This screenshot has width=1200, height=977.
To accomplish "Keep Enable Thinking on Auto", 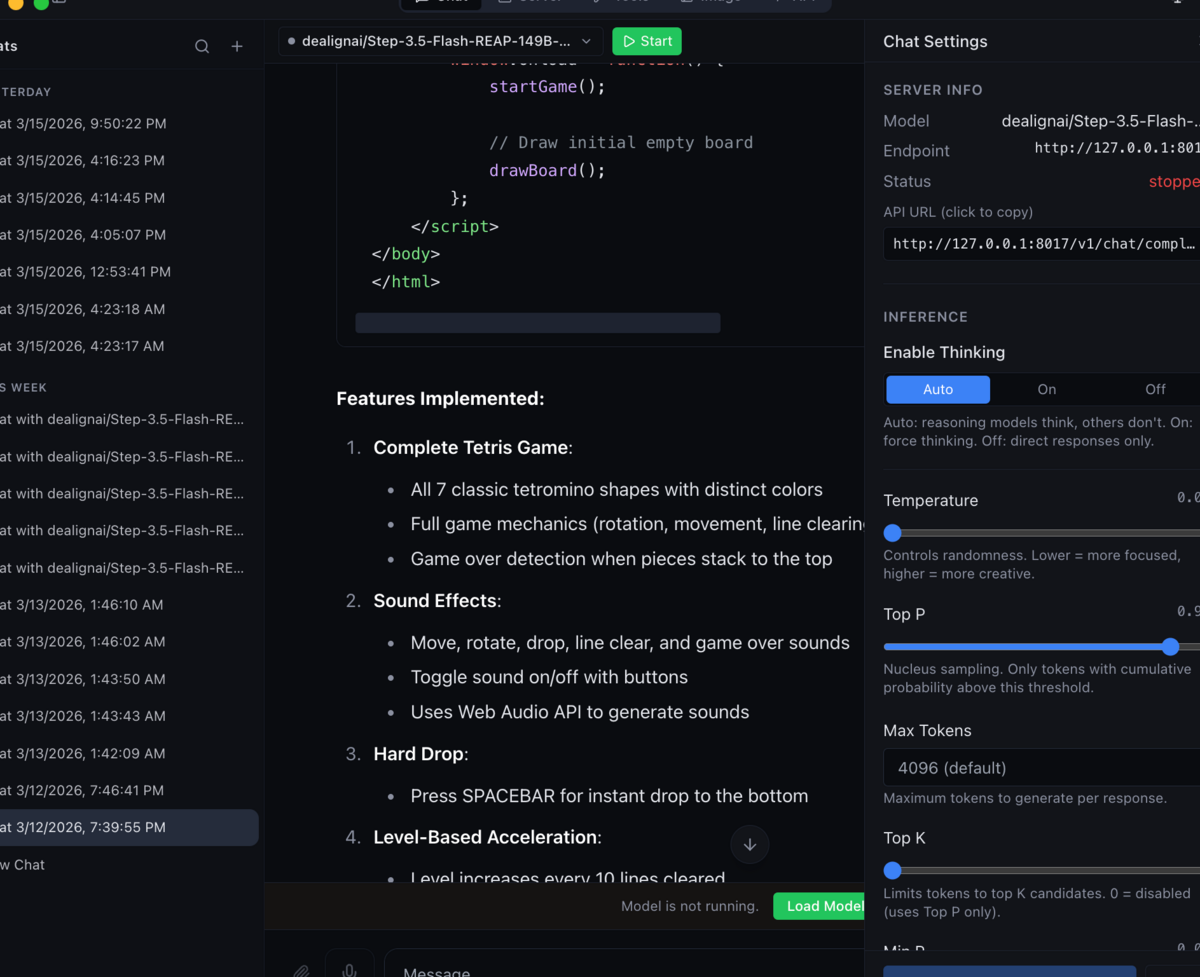I will (937, 389).
